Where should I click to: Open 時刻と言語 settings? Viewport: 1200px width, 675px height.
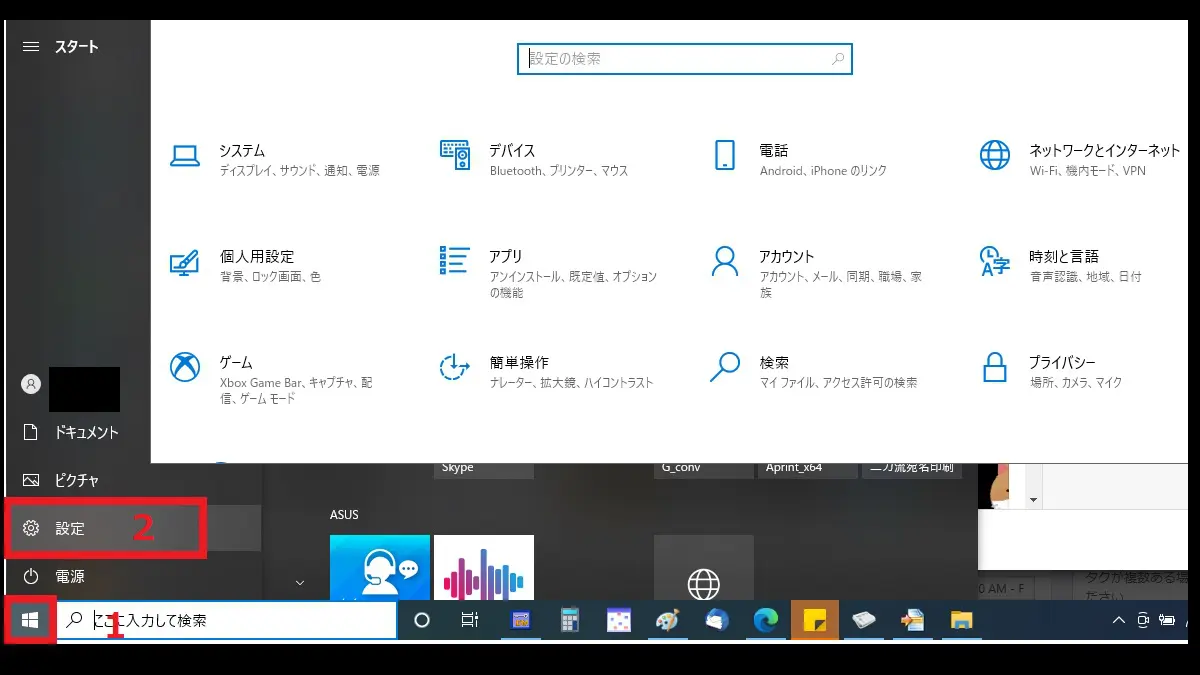click(x=1060, y=265)
